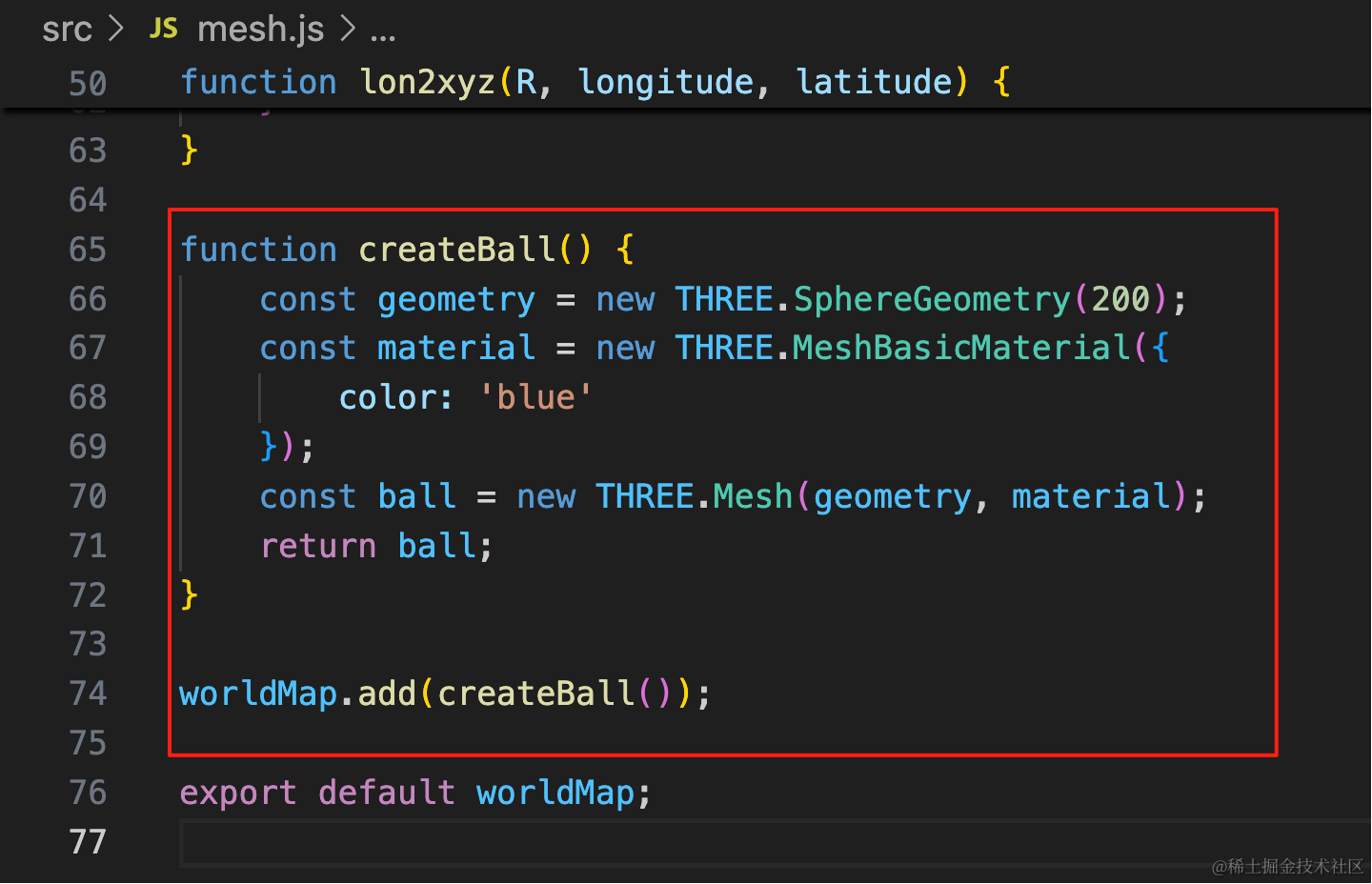Click line number 74 in the gutter
The image size is (1372, 884).
click(88, 693)
